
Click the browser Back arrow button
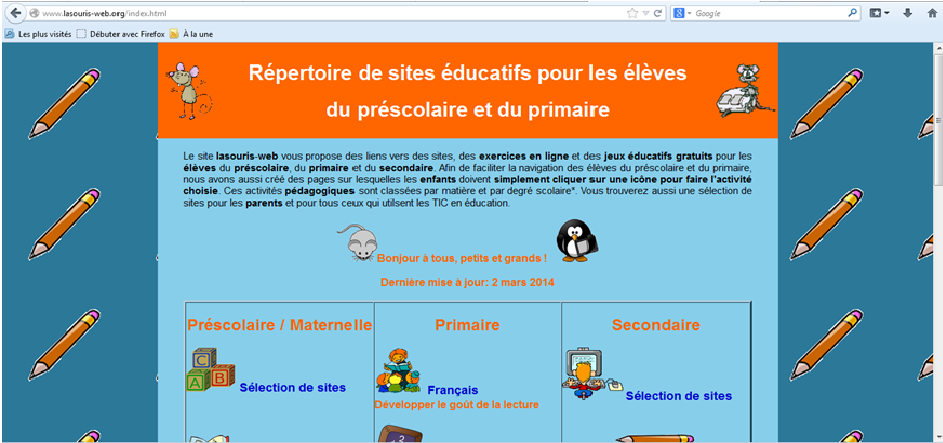pos(14,13)
